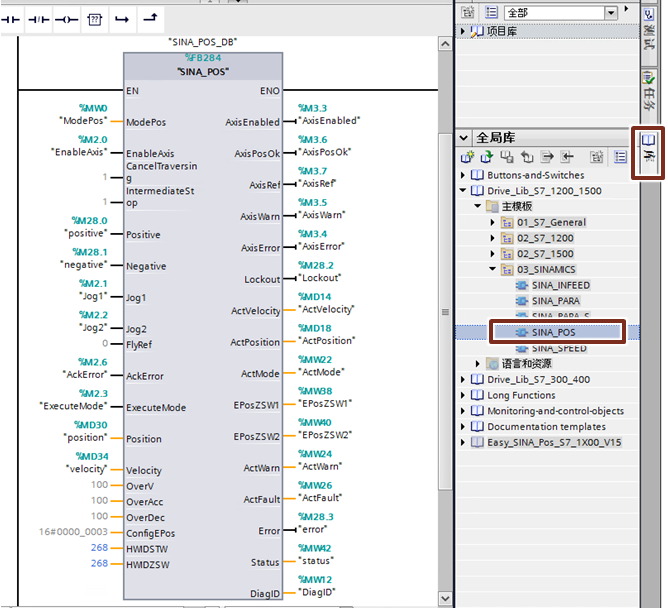Click open global library icon
The image size is (668, 608).
[x=487, y=157]
